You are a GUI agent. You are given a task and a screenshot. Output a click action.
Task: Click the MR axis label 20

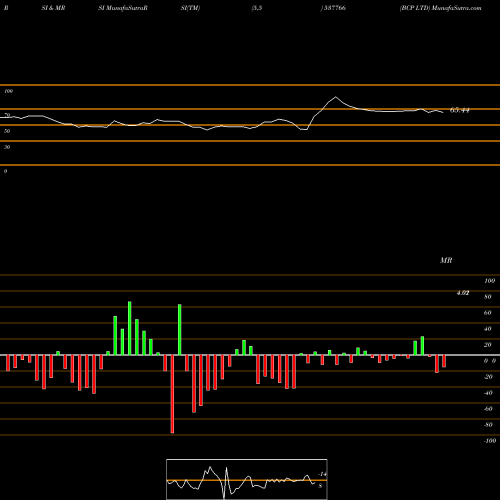click(488, 345)
